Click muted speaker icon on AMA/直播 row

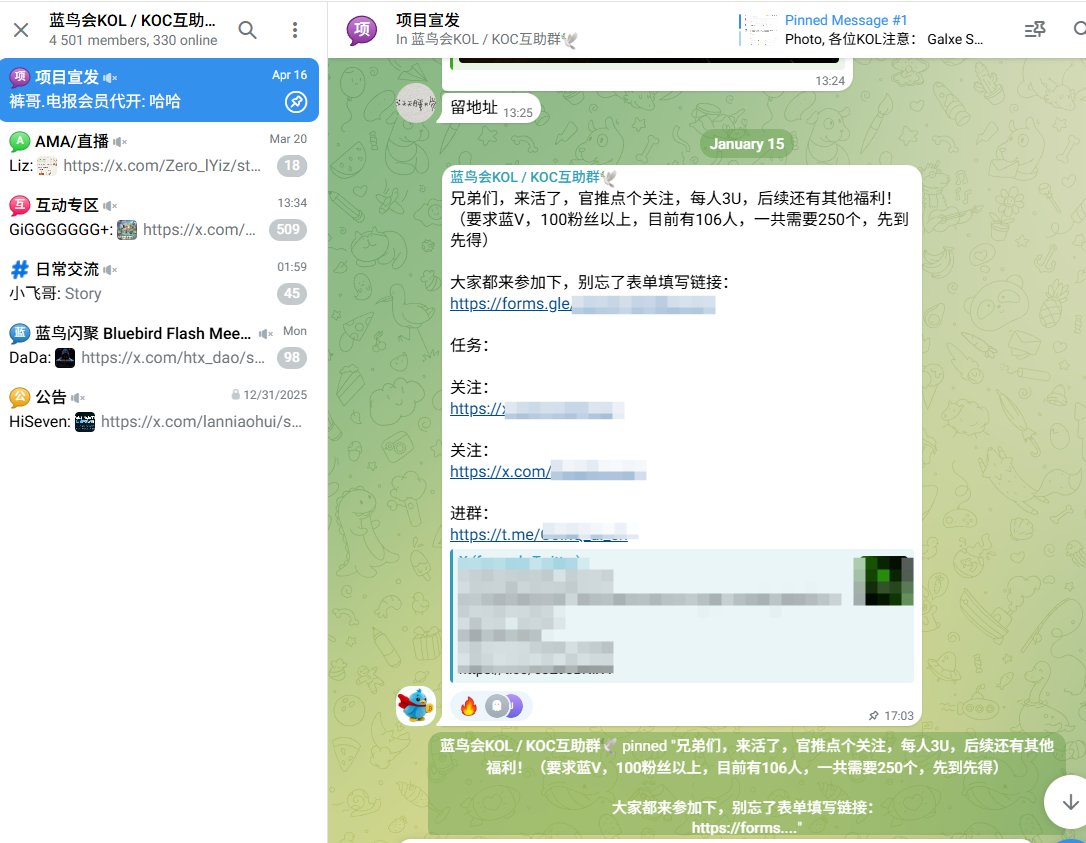click(120, 141)
